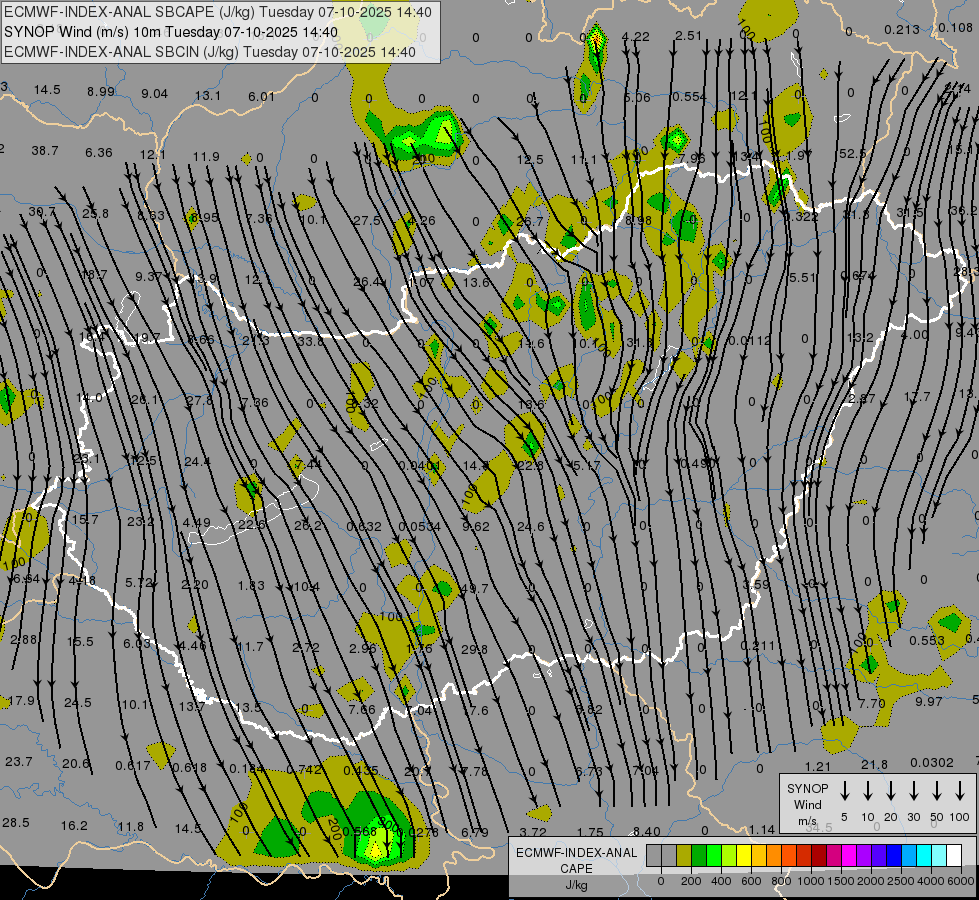Click the 4000 tick label on CAPE scale
979x900 pixels.
931,881
